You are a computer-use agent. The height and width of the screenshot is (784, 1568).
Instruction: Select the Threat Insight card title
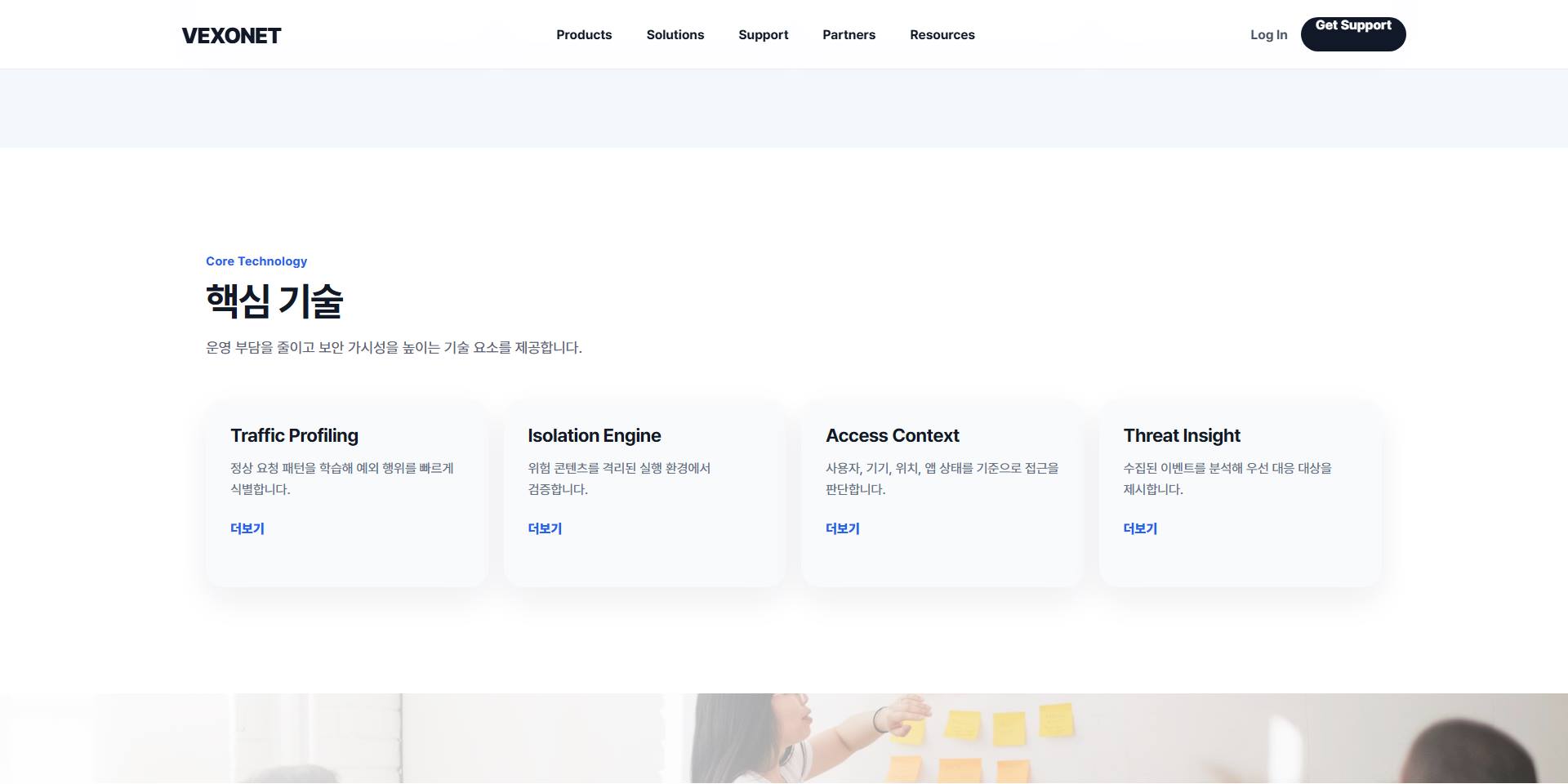(1182, 435)
